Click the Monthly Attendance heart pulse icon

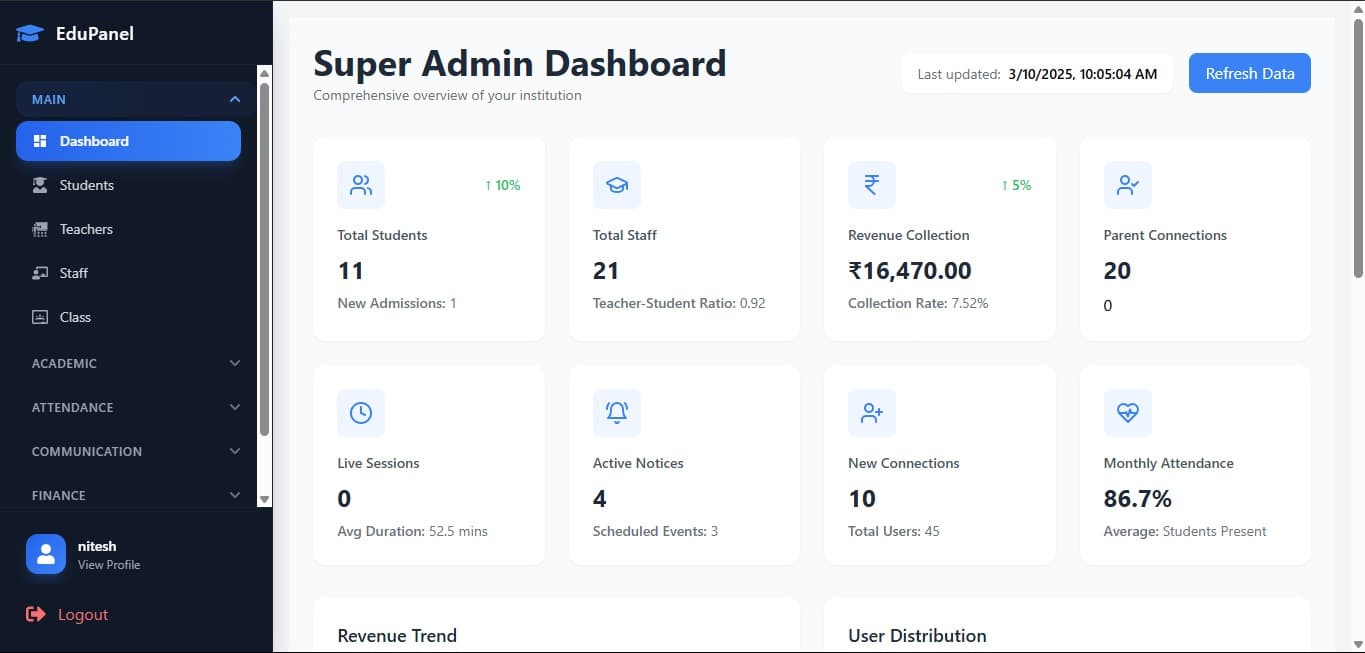(1128, 413)
